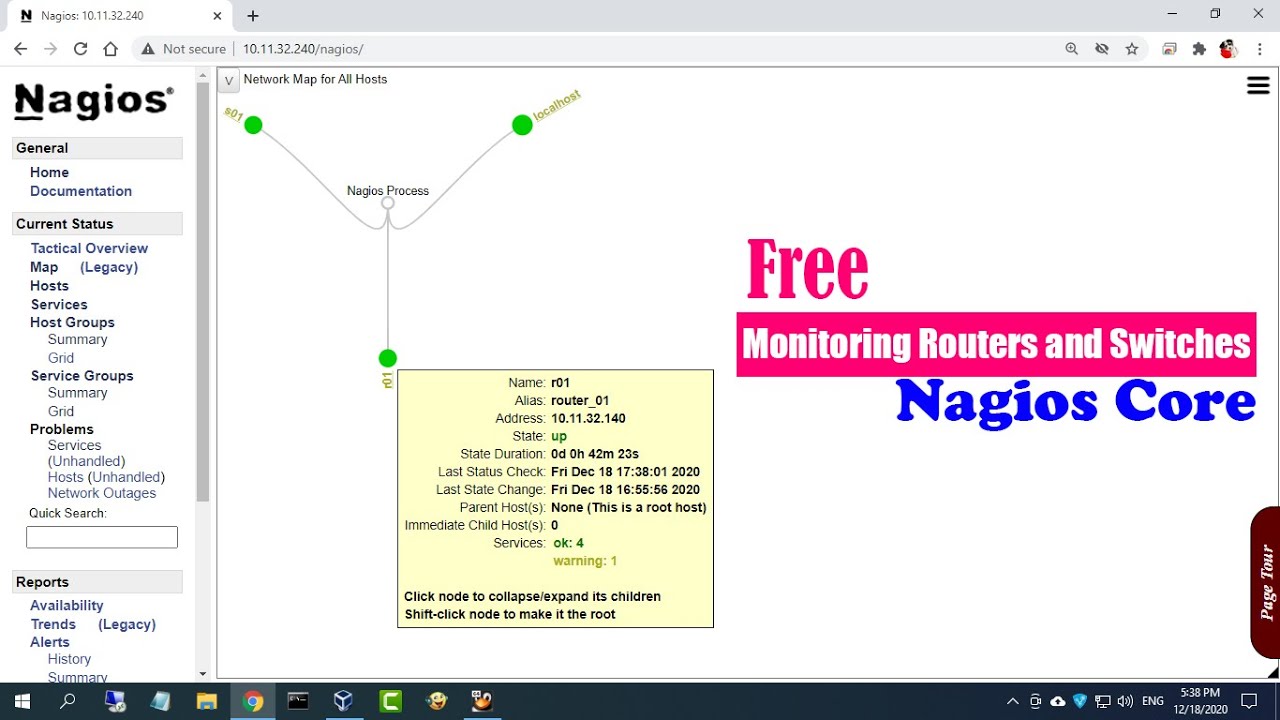This screenshot has width=1280, height=720.
Task: Open the Home link
Action: [x=49, y=172]
